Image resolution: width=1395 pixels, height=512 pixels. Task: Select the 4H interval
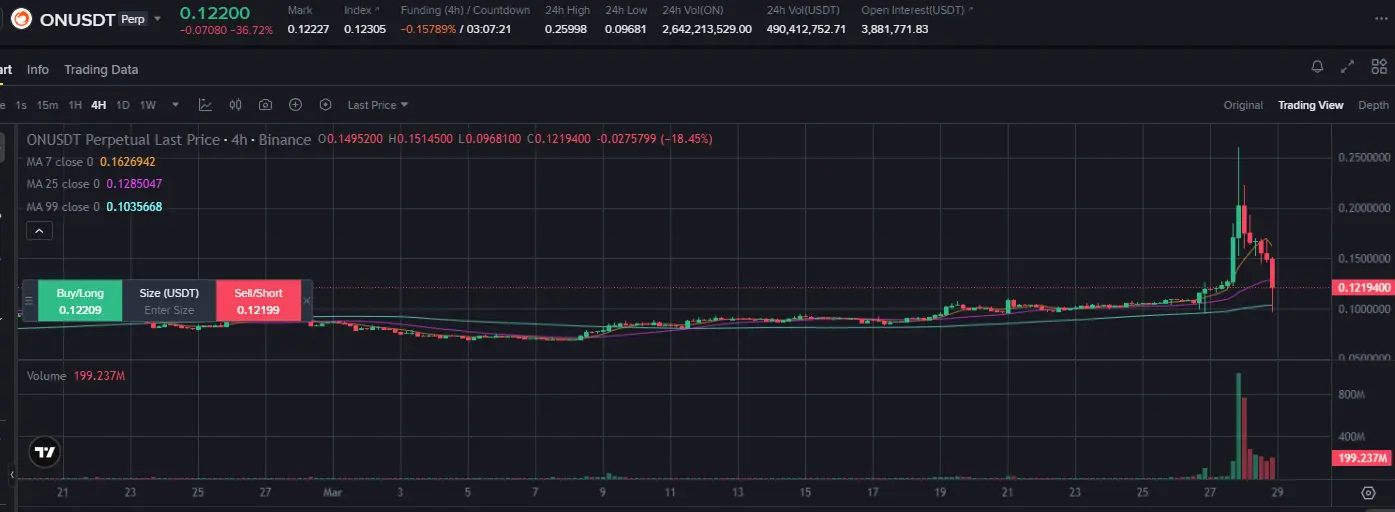click(x=98, y=105)
